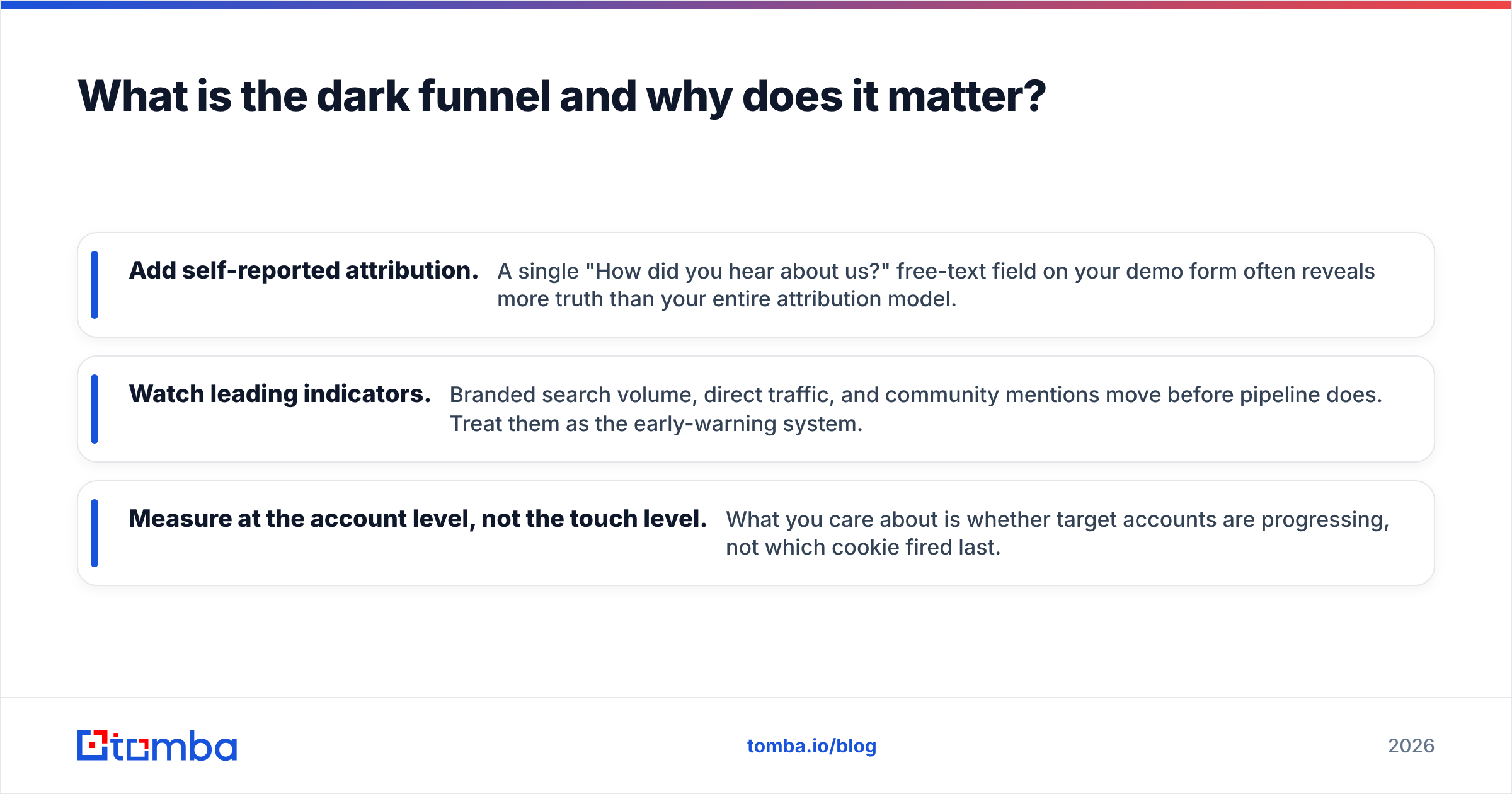The image size is (1512, 794).
Task: Click text 'What you care about is whether target accounts'
Action: tap(971, 519)
